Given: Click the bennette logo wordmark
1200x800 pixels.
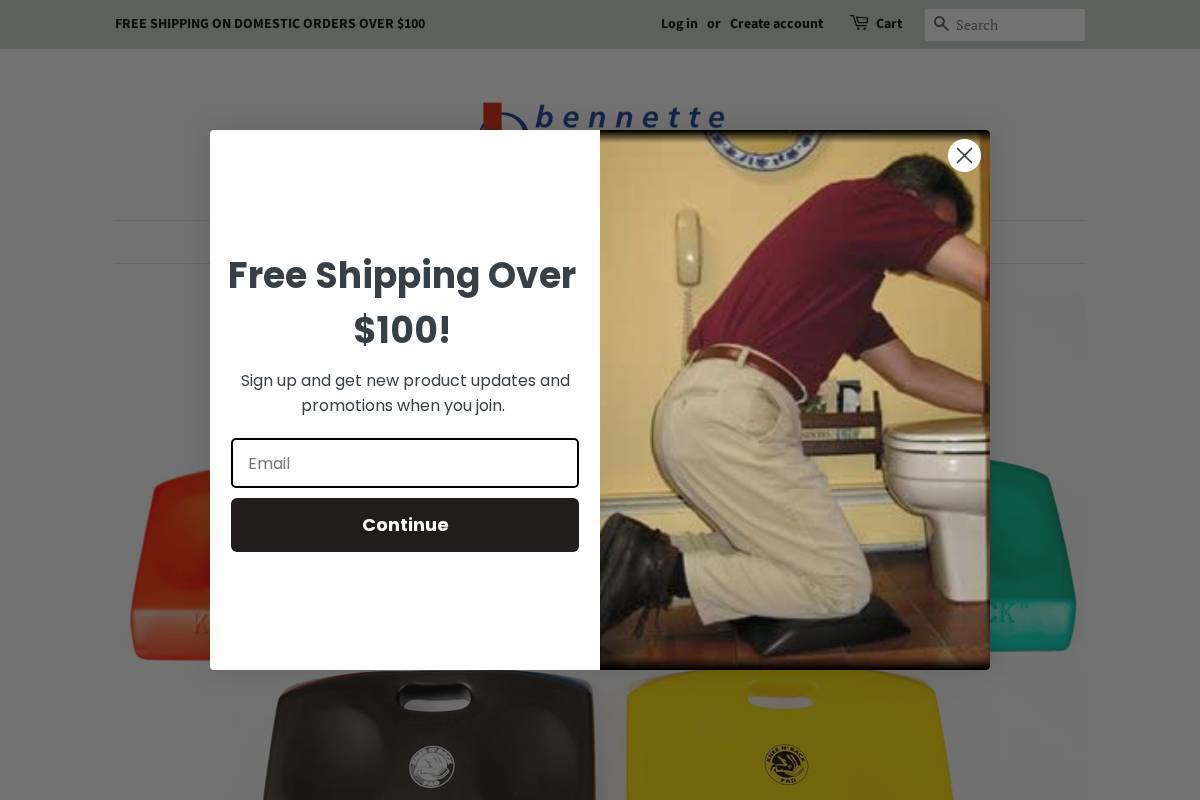Looking at the screenshot, I should [x=630, y=117].
